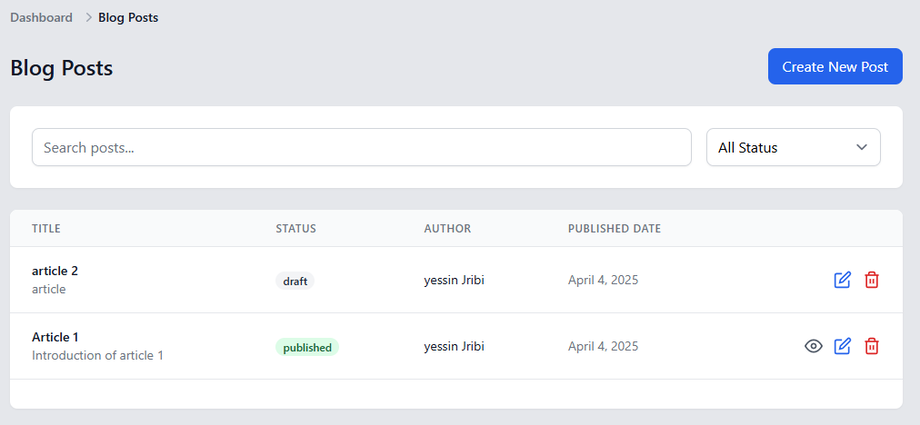This screenshot has height=425, width=920.
Task: Click the Title column header
Action: [46, 229]
